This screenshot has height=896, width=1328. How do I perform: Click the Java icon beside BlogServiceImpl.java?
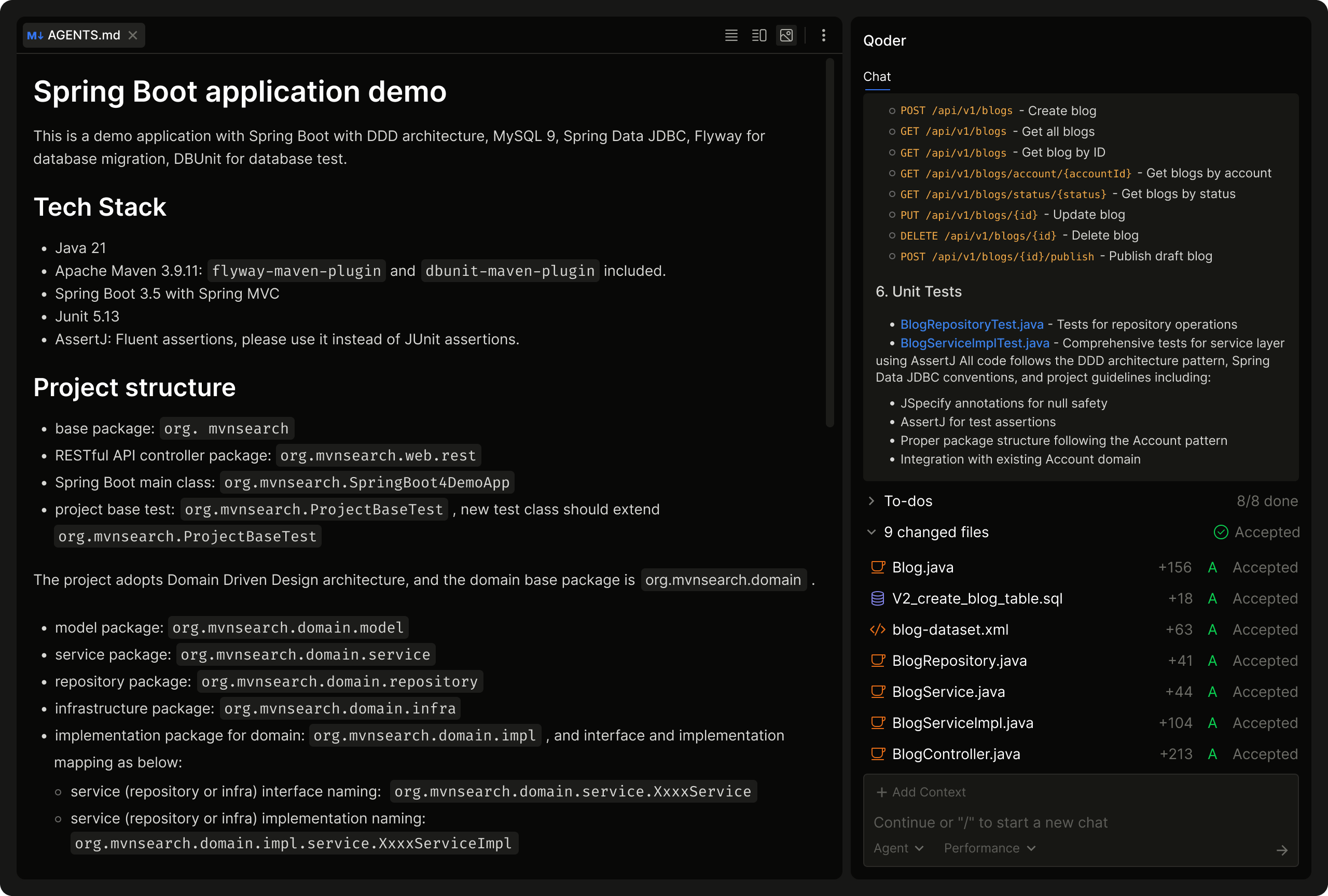(x=877, y=722)
